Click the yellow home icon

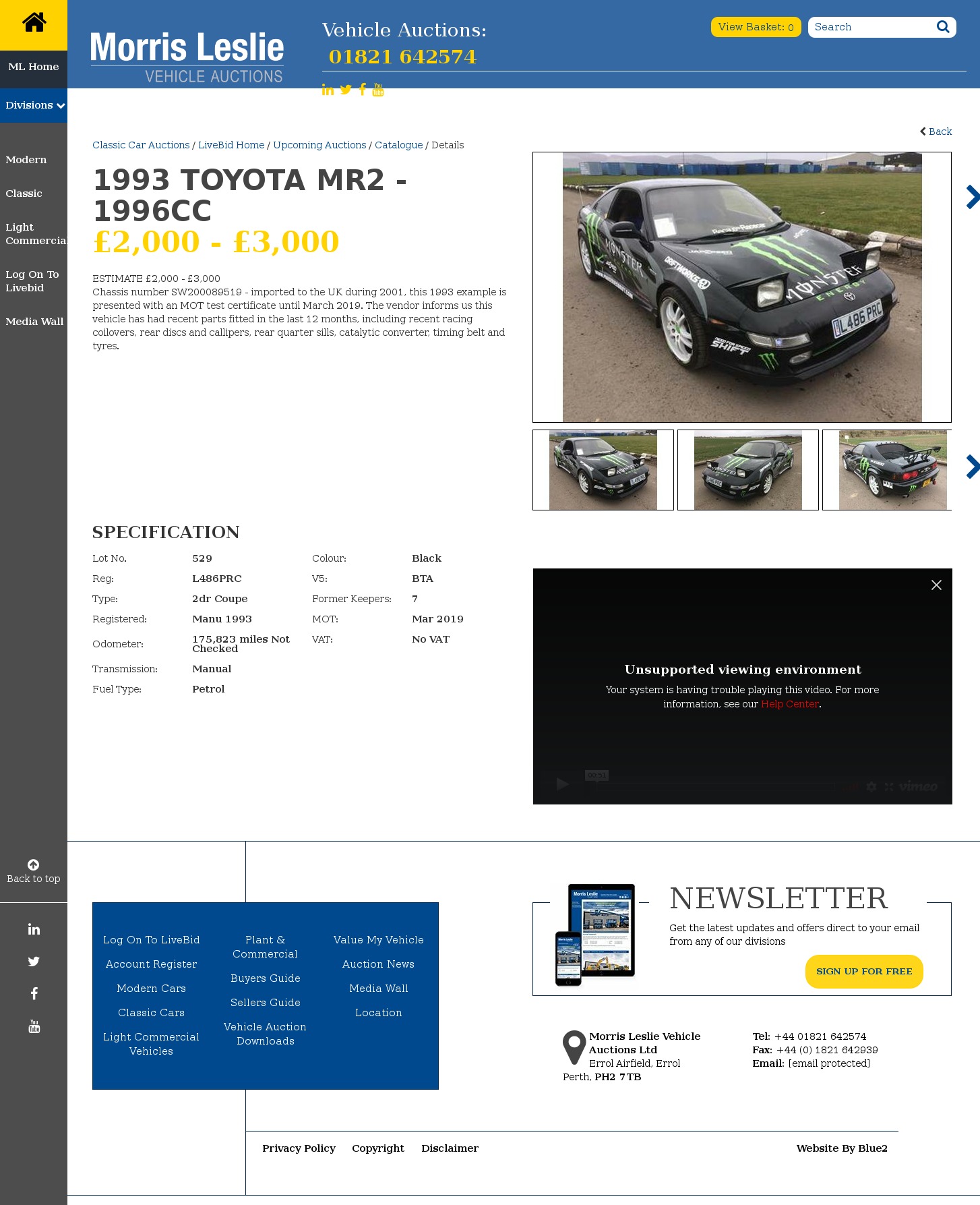coord(34,23)
